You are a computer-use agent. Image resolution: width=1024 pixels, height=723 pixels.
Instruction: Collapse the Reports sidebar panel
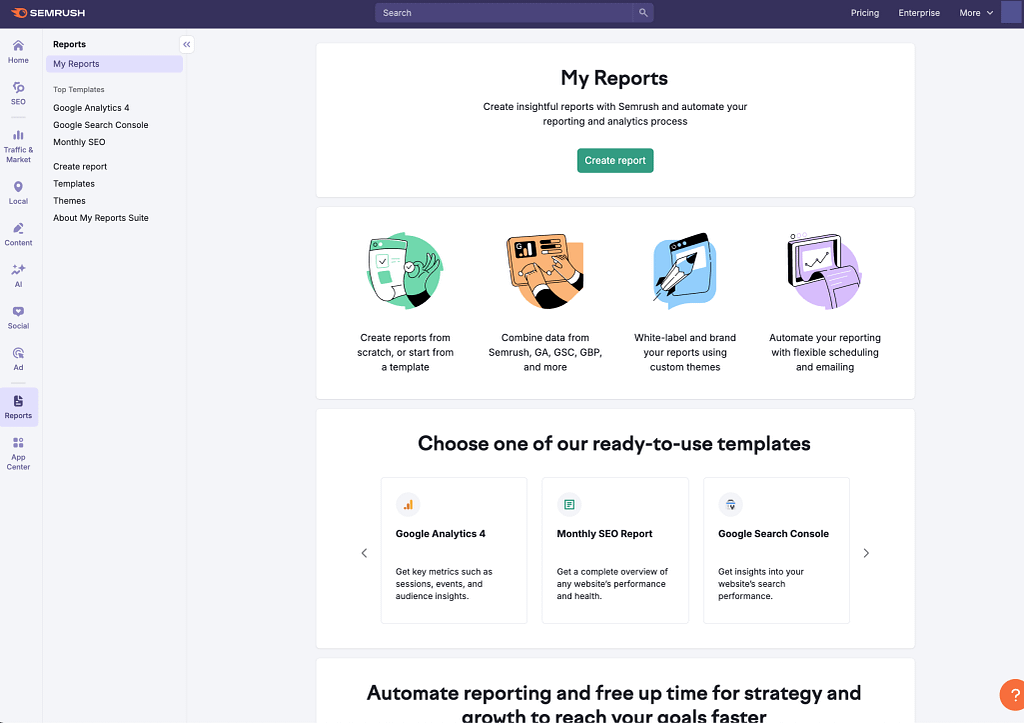coord(187,44)
